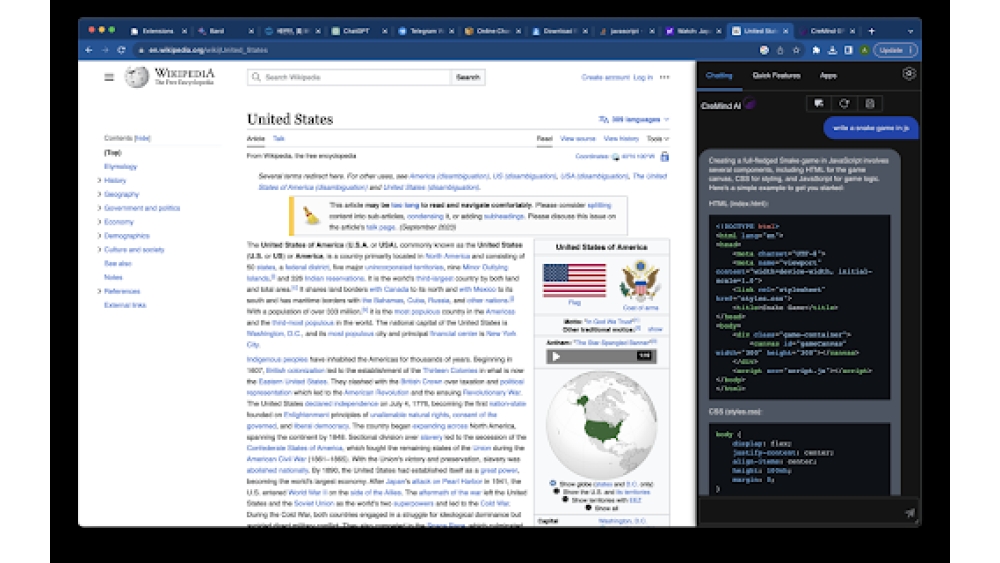1000x563 pixels.
Task: Click the translate icon in address bar
Action: (764, 50)
